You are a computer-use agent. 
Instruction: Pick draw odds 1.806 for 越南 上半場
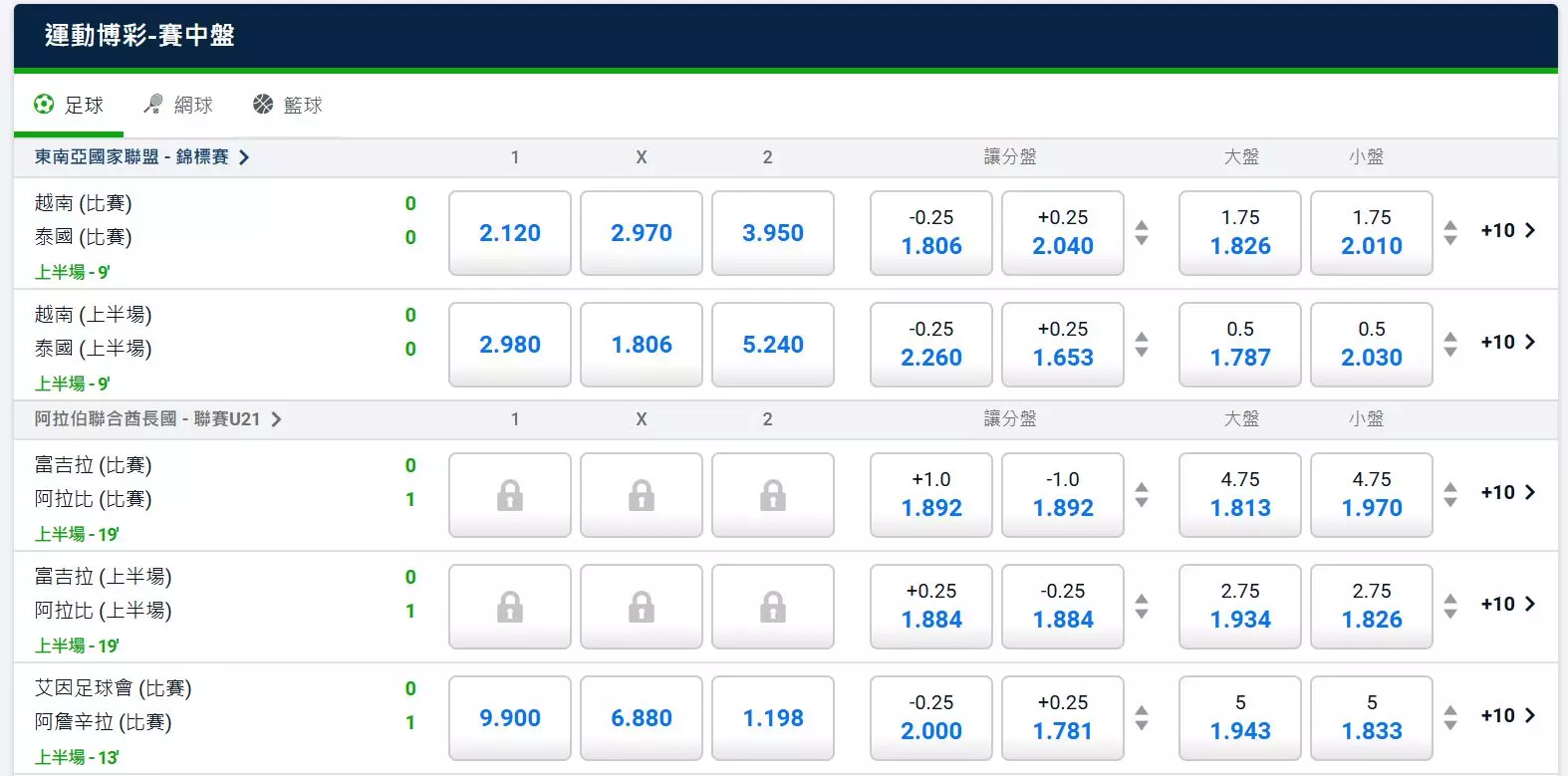[642, 345]
